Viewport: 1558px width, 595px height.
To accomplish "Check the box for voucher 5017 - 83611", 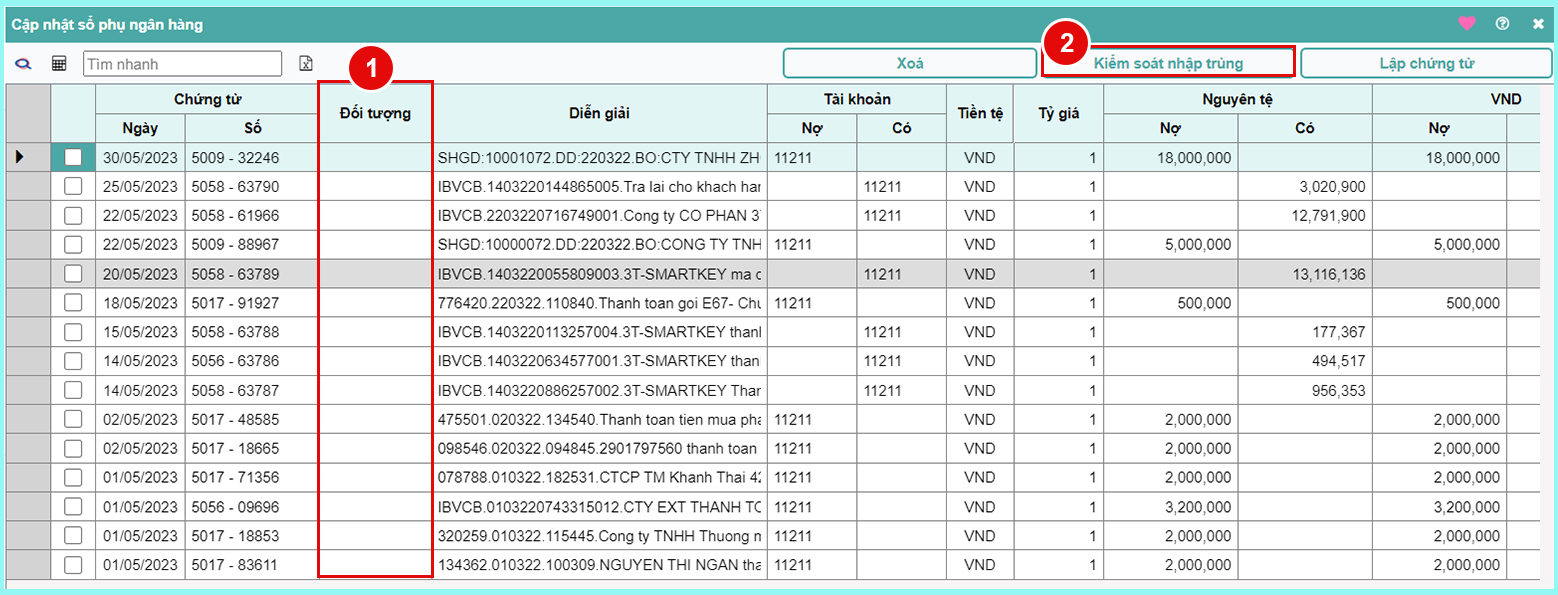I will [73, 566].
